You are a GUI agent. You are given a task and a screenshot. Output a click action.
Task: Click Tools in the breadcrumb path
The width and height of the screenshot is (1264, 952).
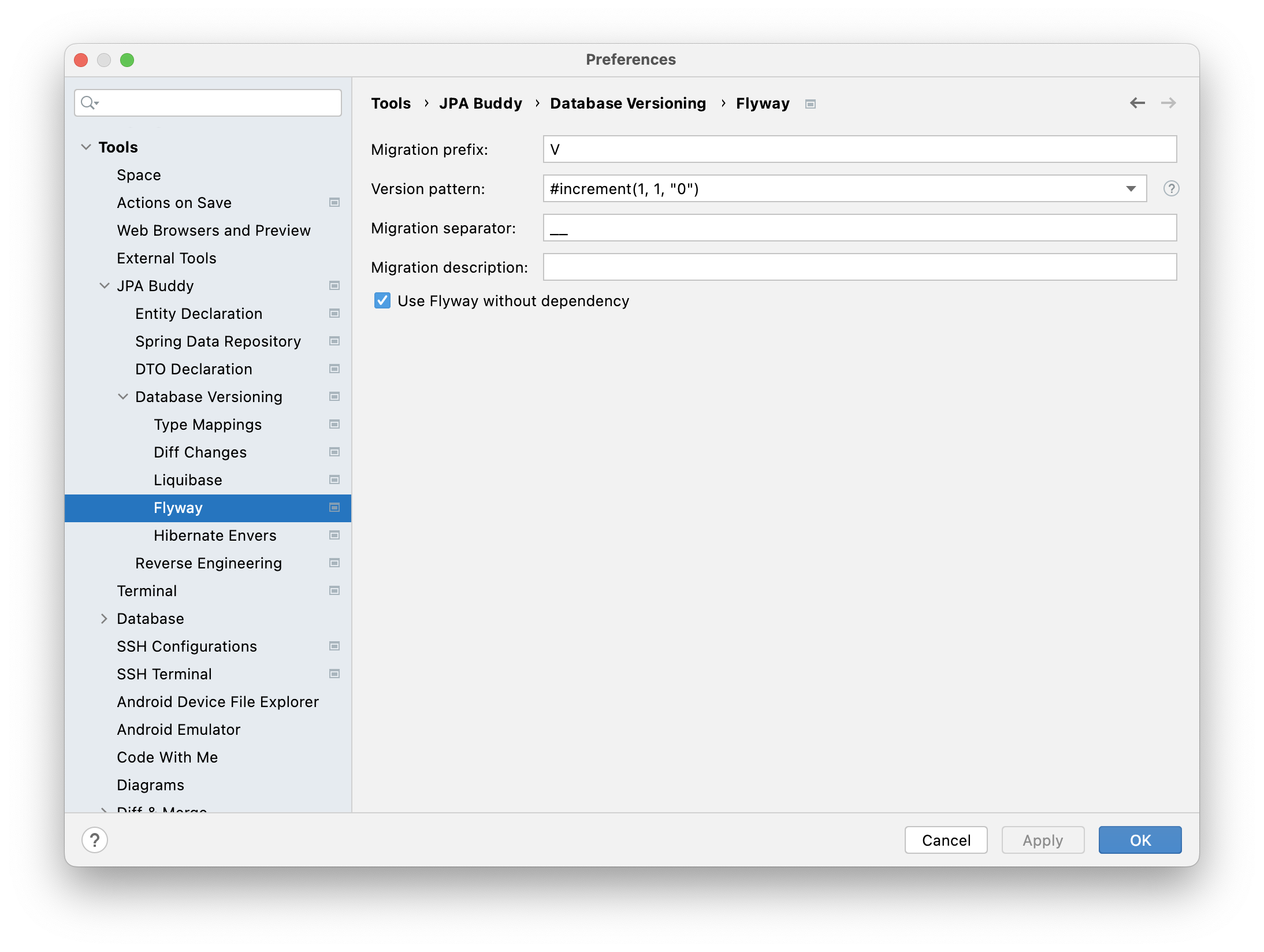tap(391, 103)
